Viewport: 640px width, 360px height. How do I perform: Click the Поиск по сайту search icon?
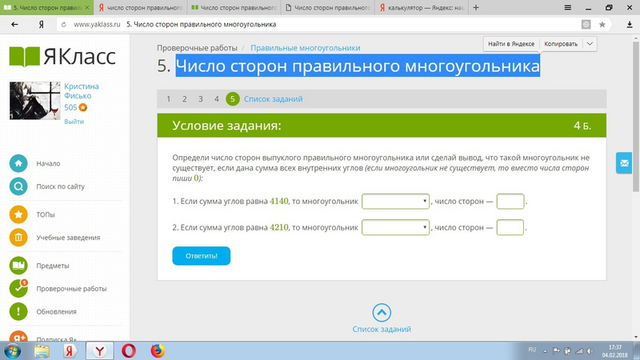(x=18, y=187)
